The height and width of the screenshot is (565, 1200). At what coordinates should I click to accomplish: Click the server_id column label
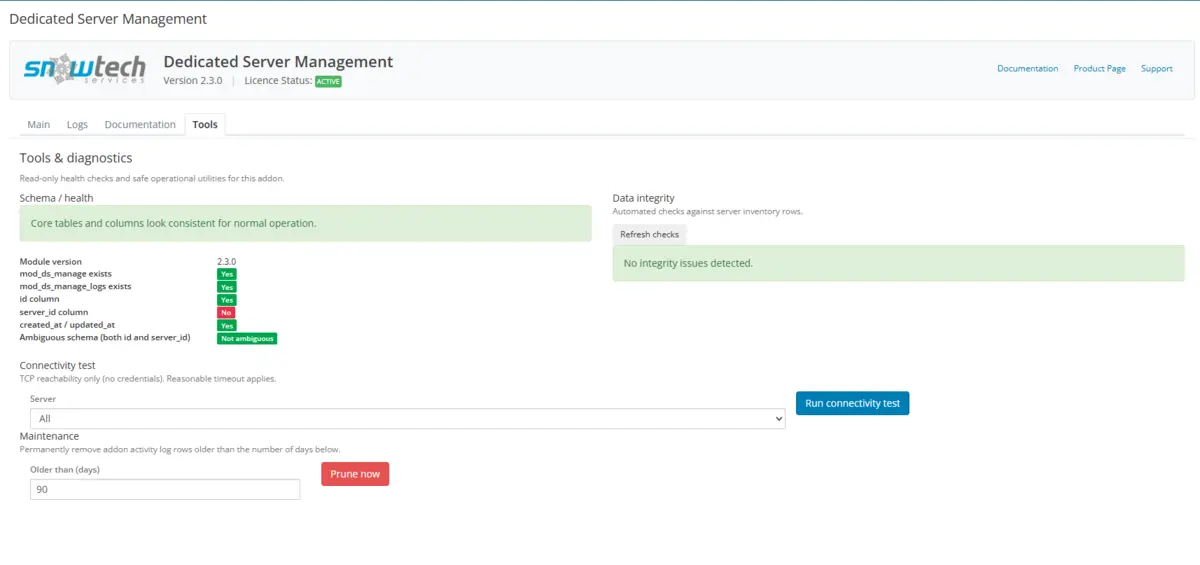point(54,312)
